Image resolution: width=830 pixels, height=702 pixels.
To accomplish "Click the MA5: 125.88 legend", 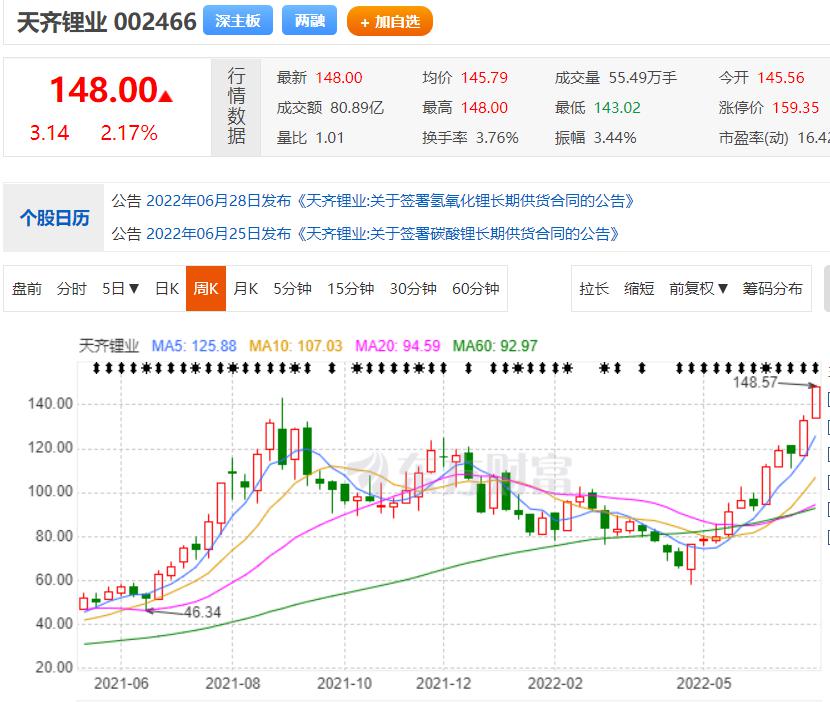I will (194, 346).
